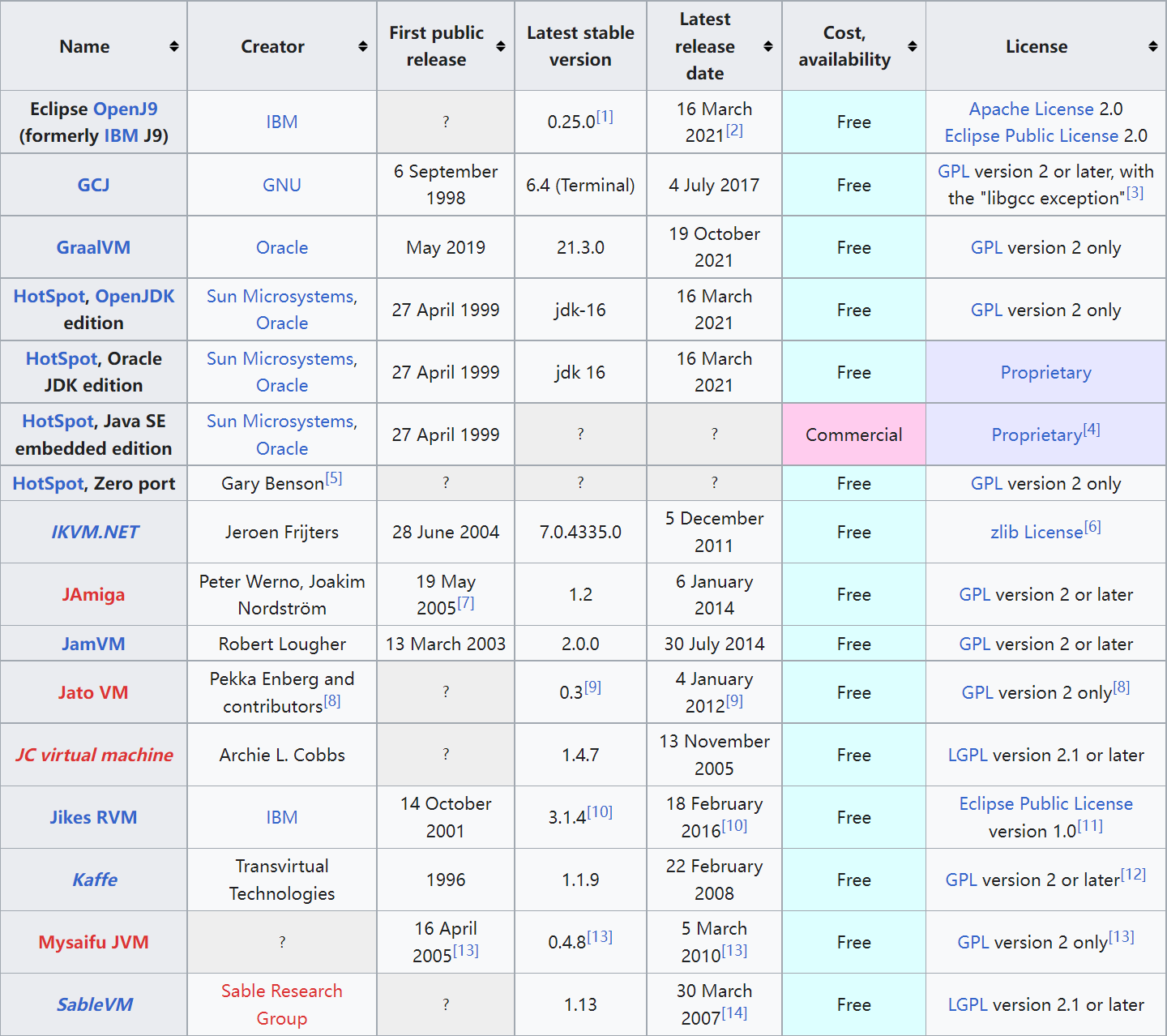Viewport: 1167px width, 1036px height.
Task: Select the Commercial cost cell
Action: (x=854, y=435)
